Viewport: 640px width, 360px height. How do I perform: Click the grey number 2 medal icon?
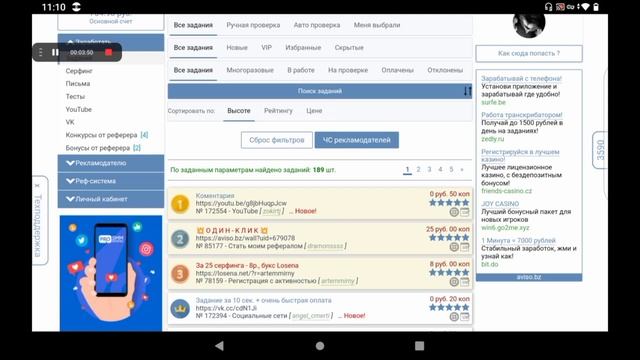coord(180,239)
